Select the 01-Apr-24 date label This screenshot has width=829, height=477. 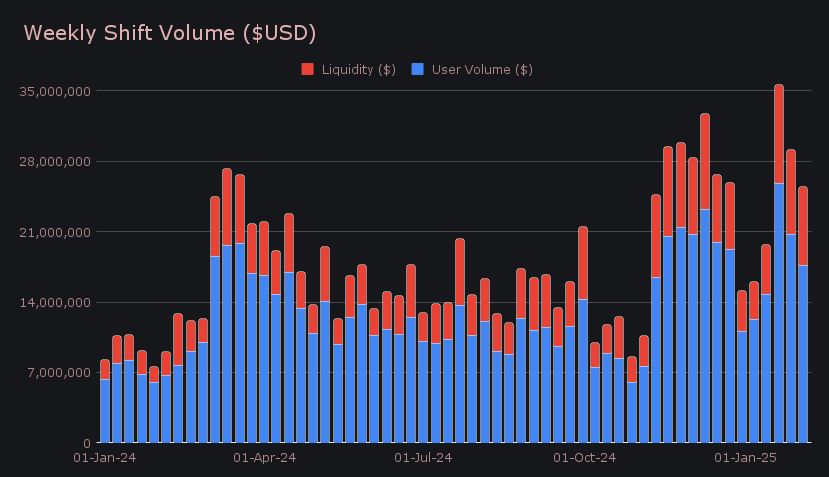coord(264,458)
